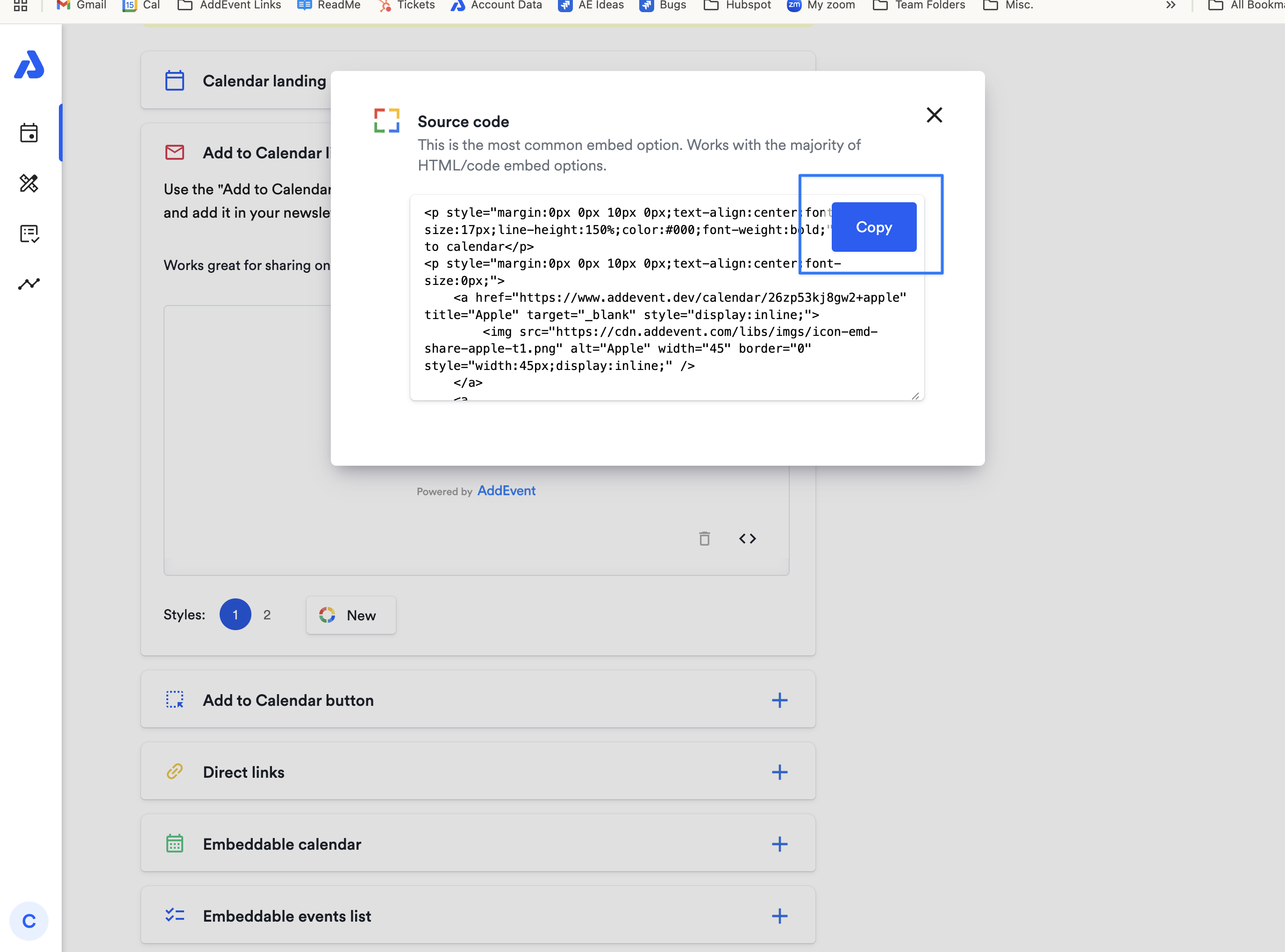Image resolution: width=1285 pixels, height=952 pixels.
Task: Select style 2 option
Action: pyautogui.click(x=267, y=614)
